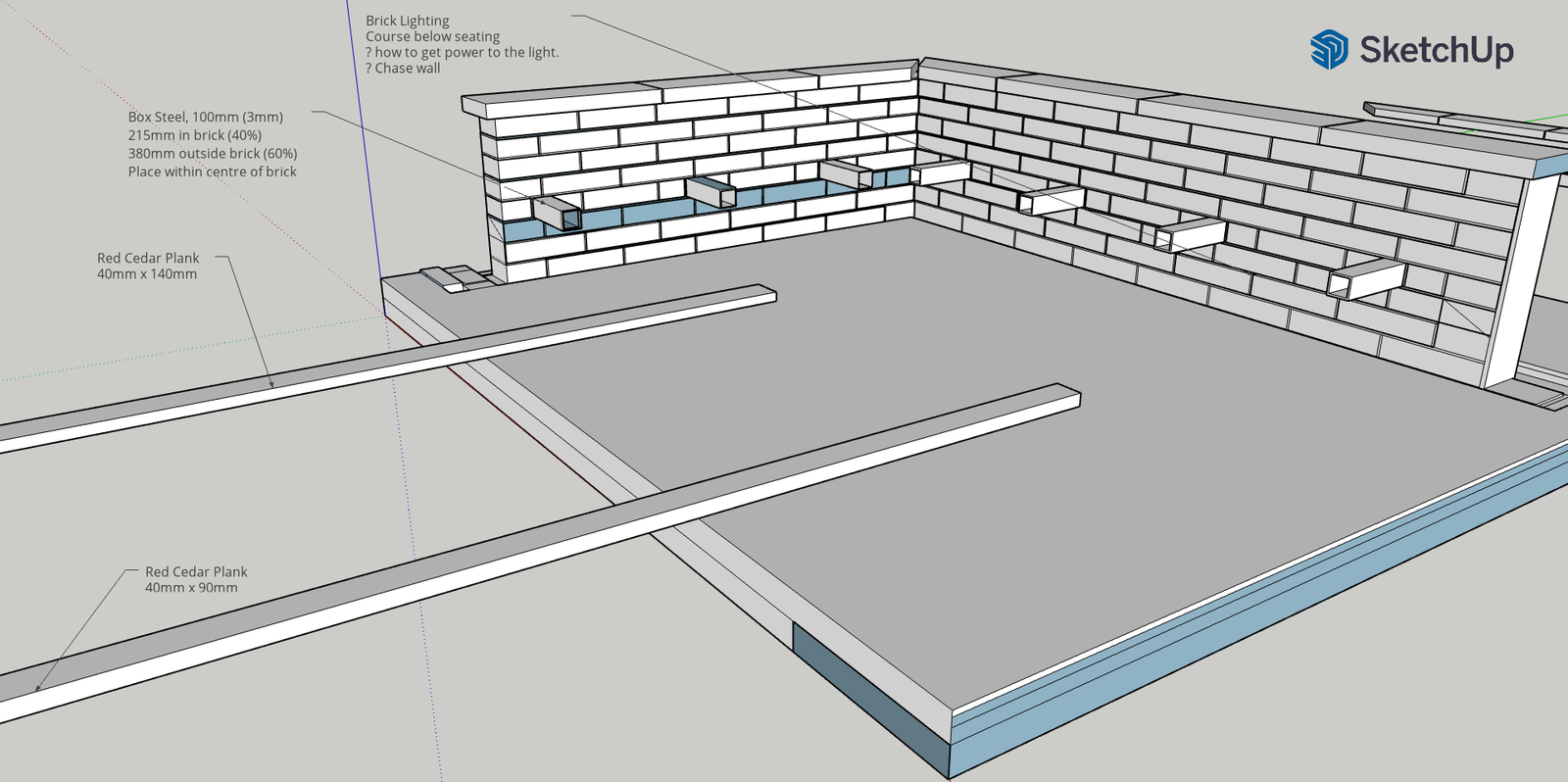Click the "Place within centre of brick" note
Viewport: 1568px width, 782px height.
click(212, 171)
